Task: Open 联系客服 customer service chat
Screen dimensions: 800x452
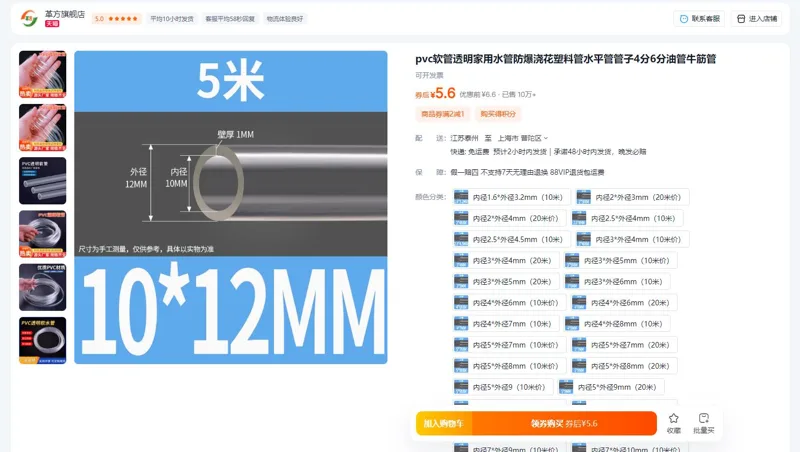Action: [699, 19]
